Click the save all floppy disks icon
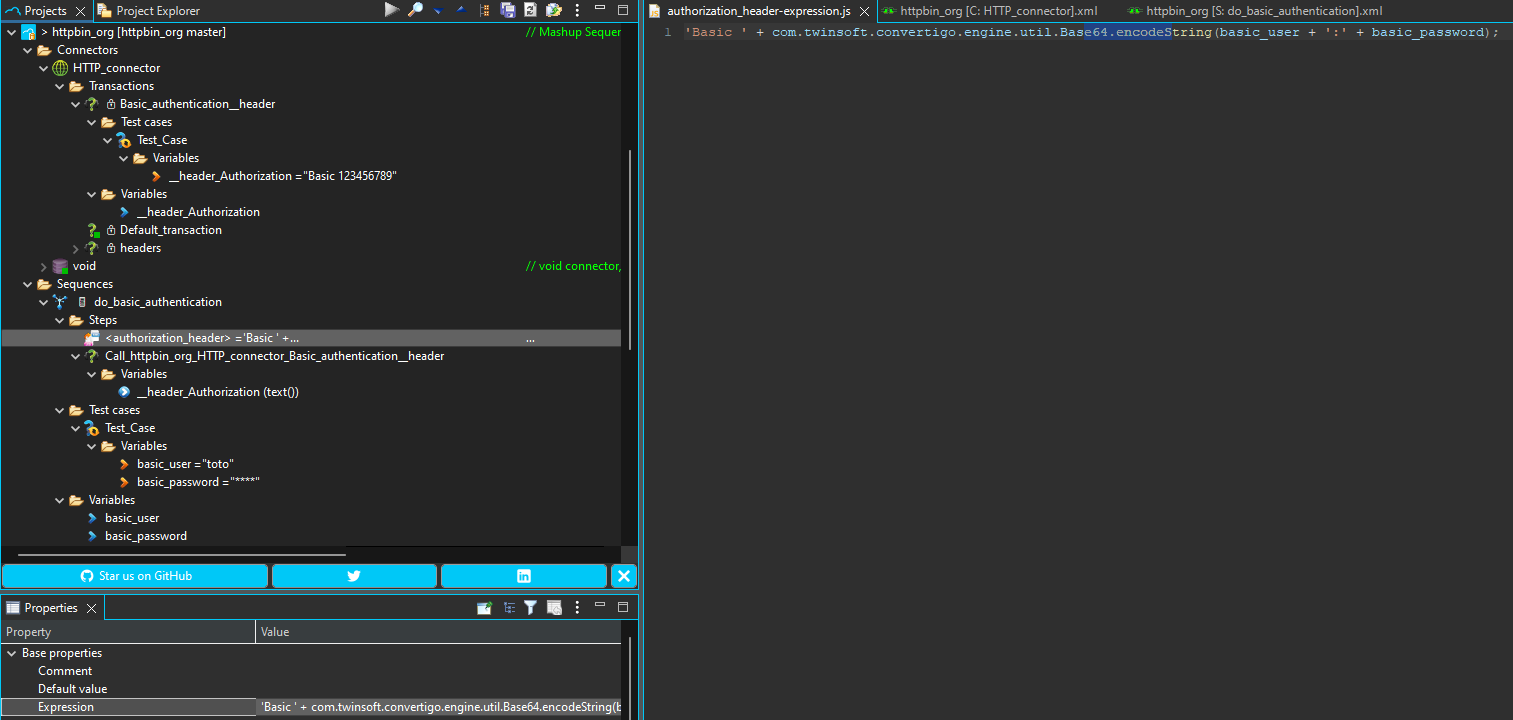The image size is (1513, 720). pyautogui.click(x=508, y=10)
